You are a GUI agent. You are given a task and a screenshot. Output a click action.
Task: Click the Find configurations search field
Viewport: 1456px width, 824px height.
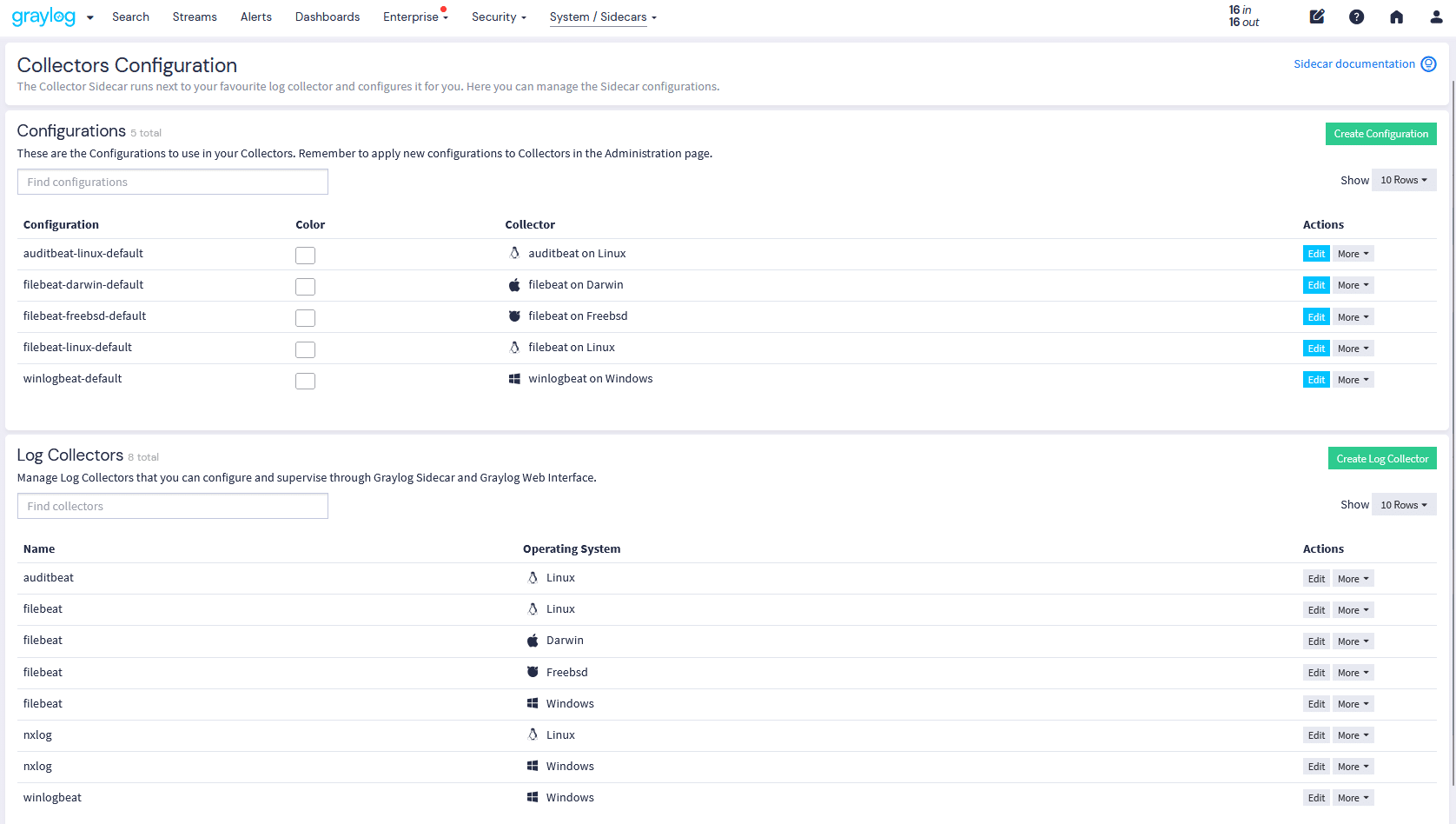tap(172, 182)
